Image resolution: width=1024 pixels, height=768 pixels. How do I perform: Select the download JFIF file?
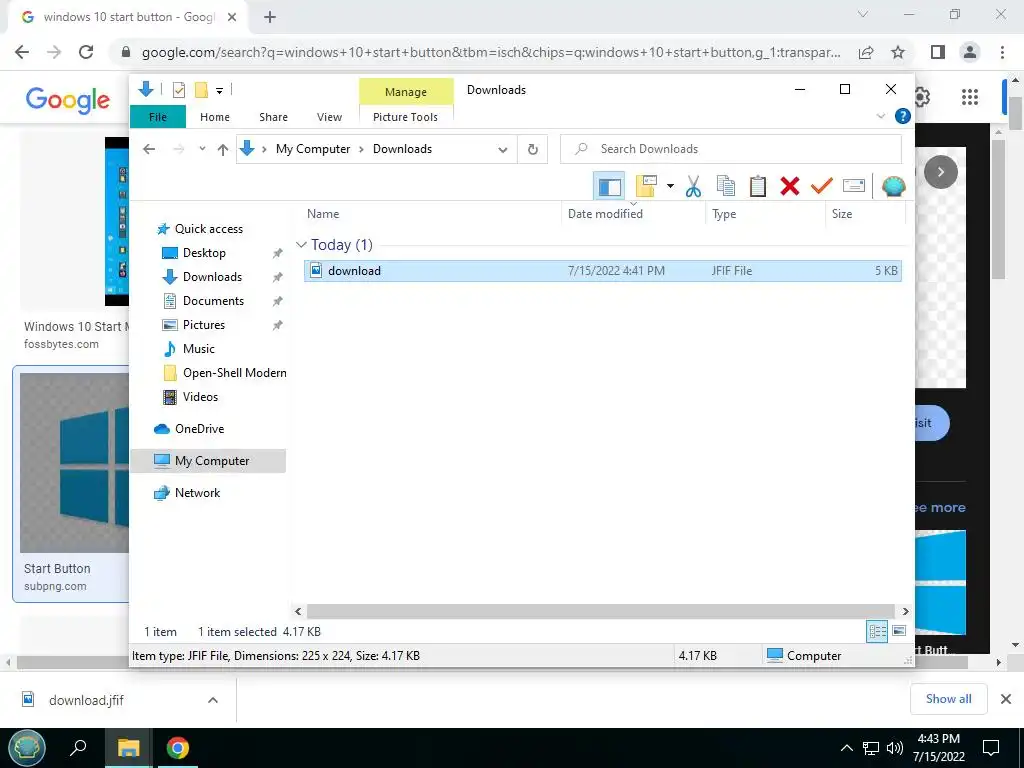point(603,270)
